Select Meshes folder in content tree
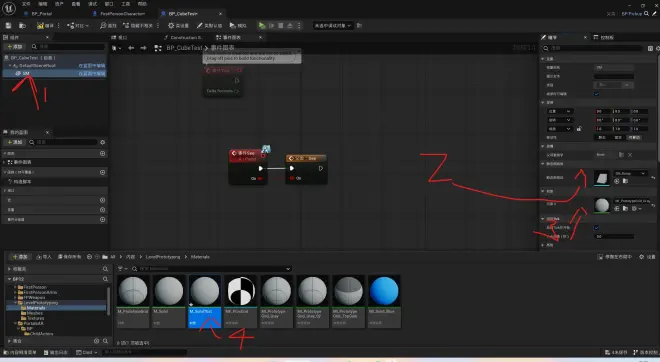 coord(35,313)
